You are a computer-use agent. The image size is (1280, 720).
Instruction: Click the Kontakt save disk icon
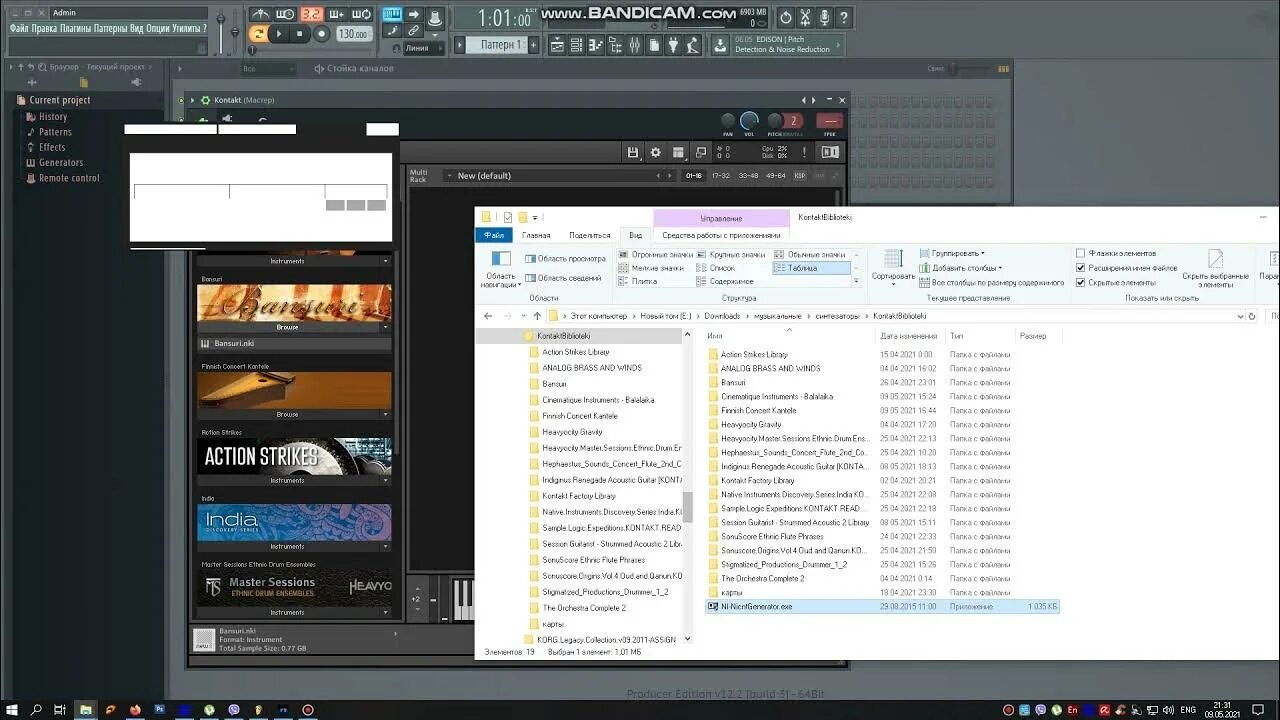click(633, 152)
